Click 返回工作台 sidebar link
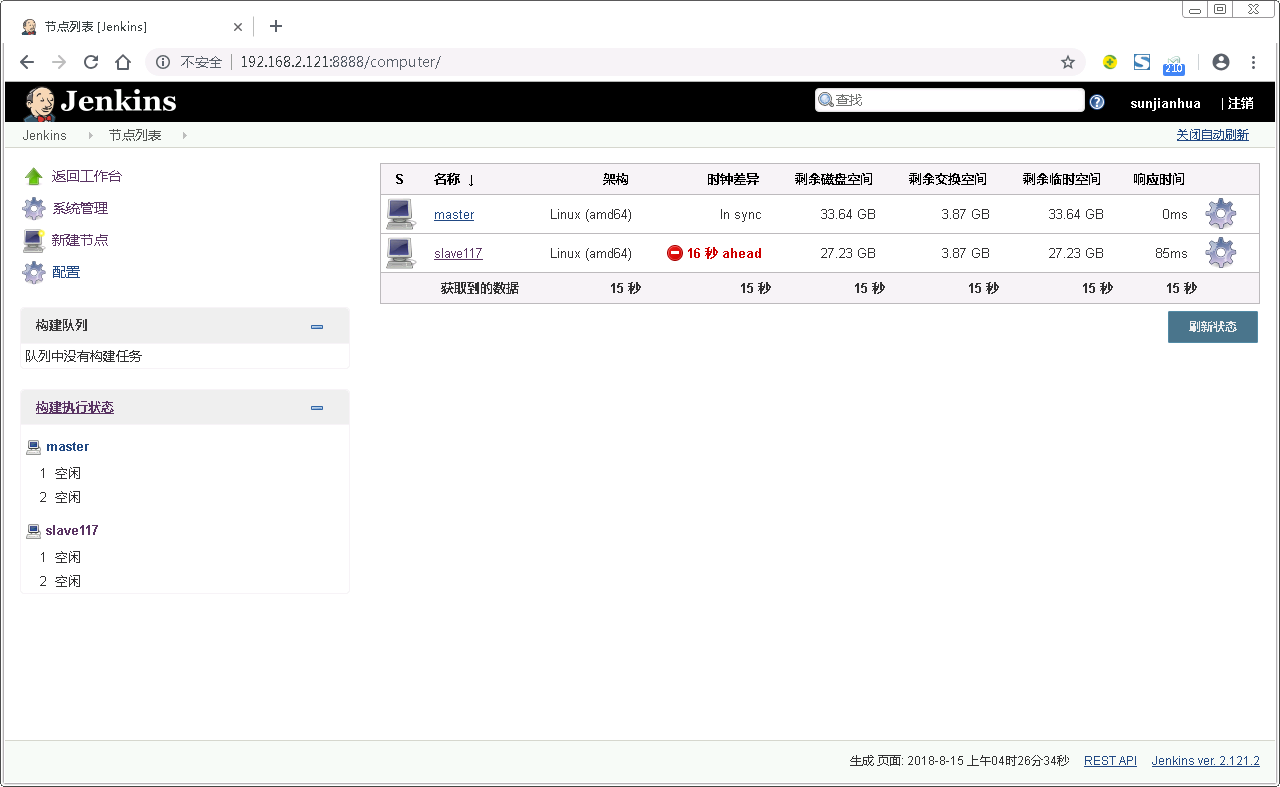Image resolution: width=1280 pixels, height=787 pixels. (87, 176)
